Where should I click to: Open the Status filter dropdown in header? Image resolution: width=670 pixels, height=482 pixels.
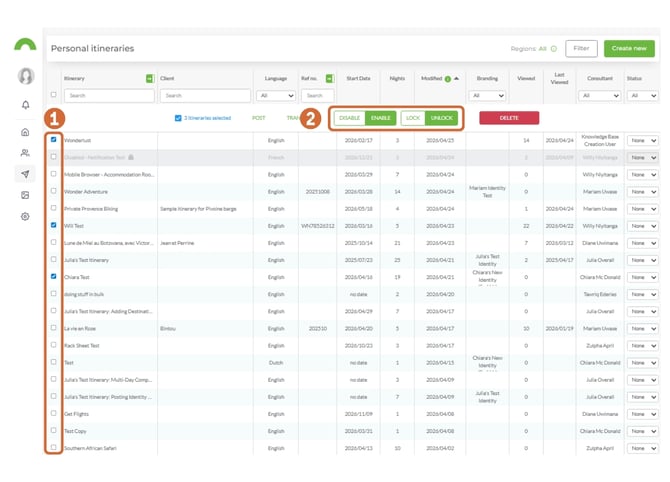tap(642, 96)
